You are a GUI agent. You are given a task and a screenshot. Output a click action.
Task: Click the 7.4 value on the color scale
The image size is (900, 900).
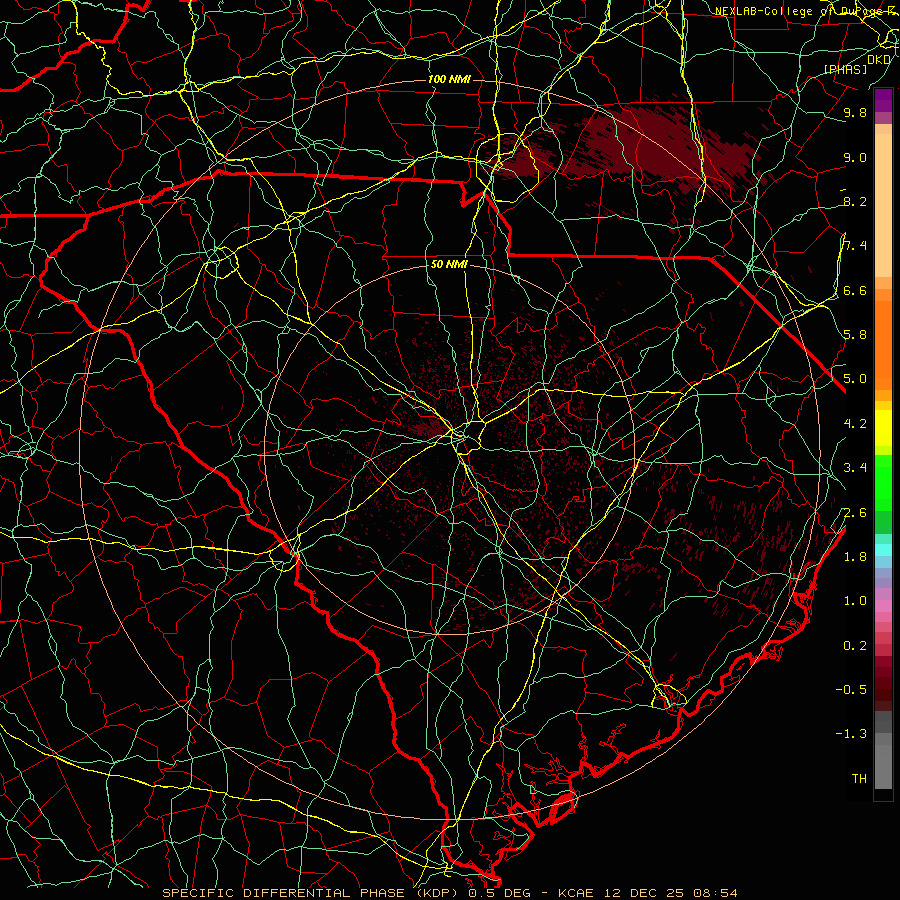[x=855, y=246]
